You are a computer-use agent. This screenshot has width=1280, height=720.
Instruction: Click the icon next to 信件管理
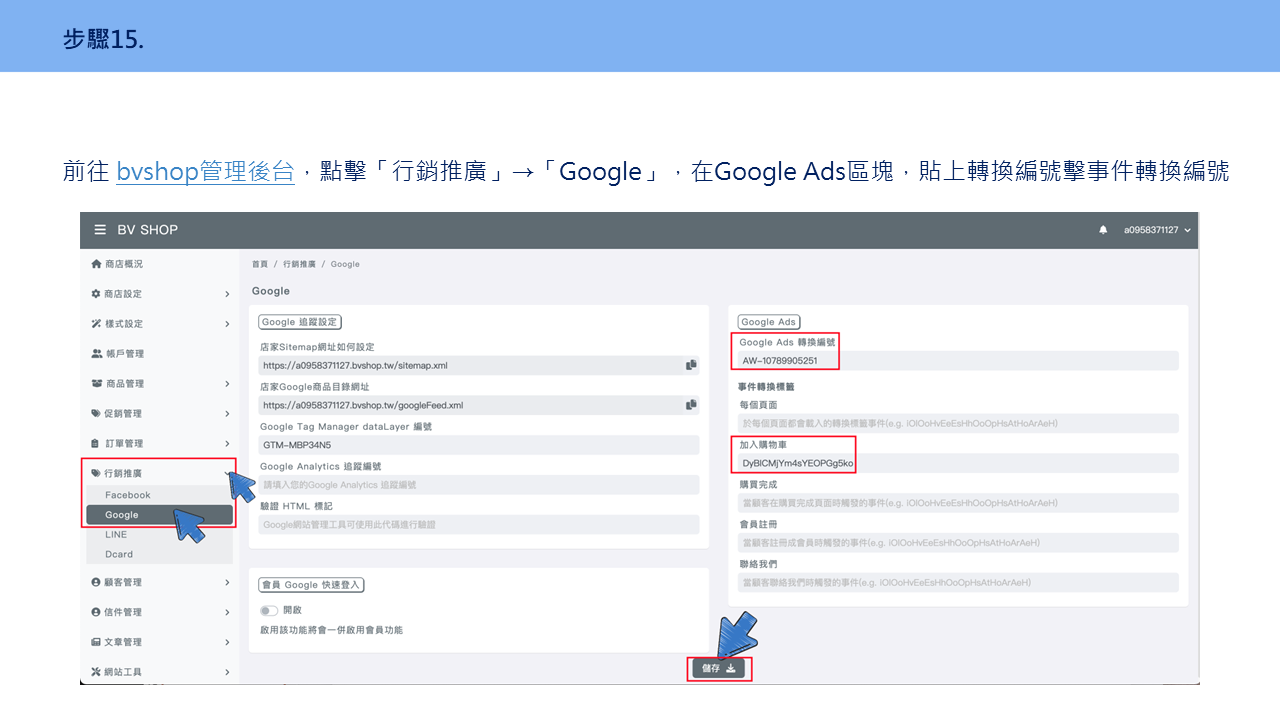click(x=96, y=612)
